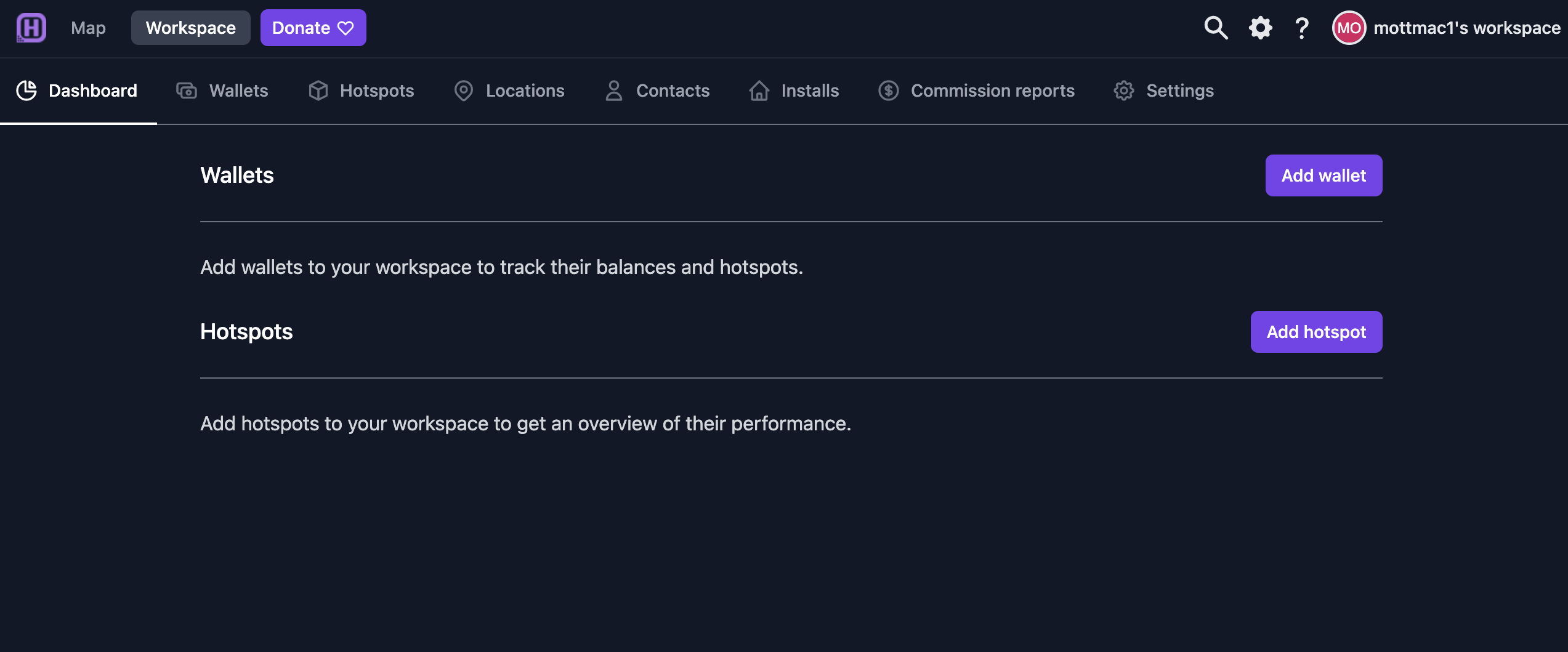Open mottmac1's workspace menu
1568x652 pixels.
pyautogui.click(x=1447, y=28)
